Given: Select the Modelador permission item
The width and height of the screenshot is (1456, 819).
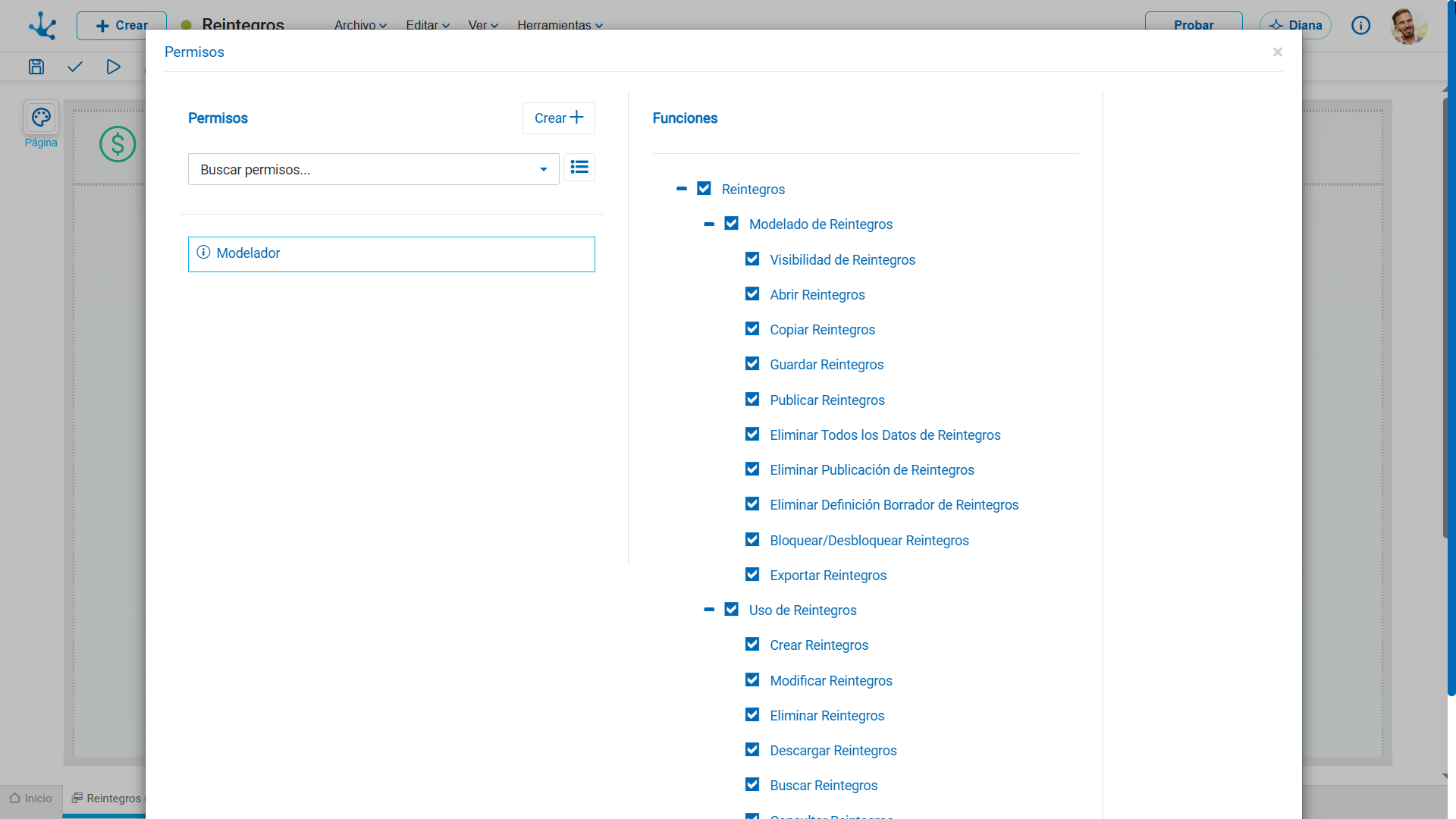Looking at the screenshot, I should point(391,254).
